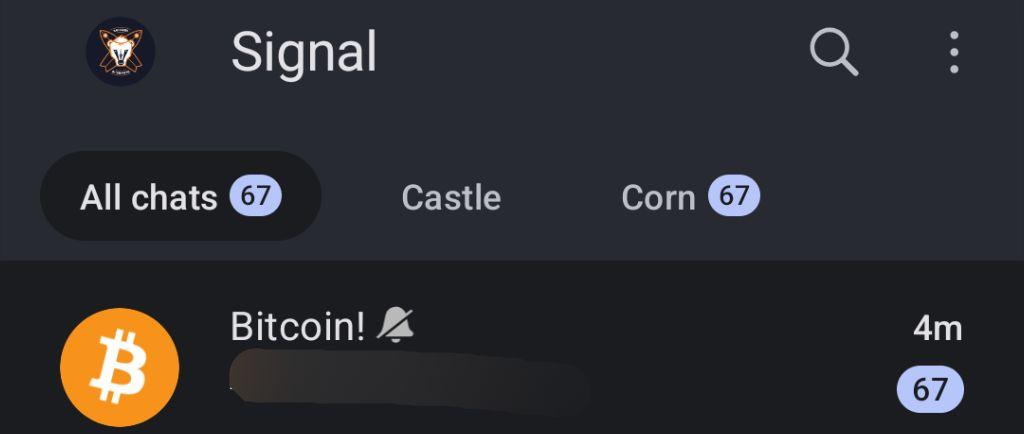Tap the 67 badge beside Corn
Viewport: 1024px width, 434px height.
pyautogui.click(x=734, y=196)
